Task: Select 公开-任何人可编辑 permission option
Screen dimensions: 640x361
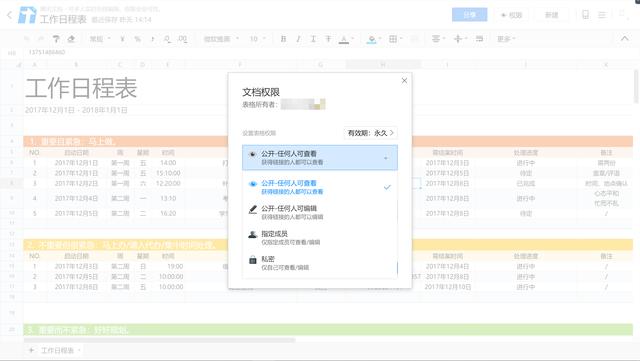Action: (320, 212)
